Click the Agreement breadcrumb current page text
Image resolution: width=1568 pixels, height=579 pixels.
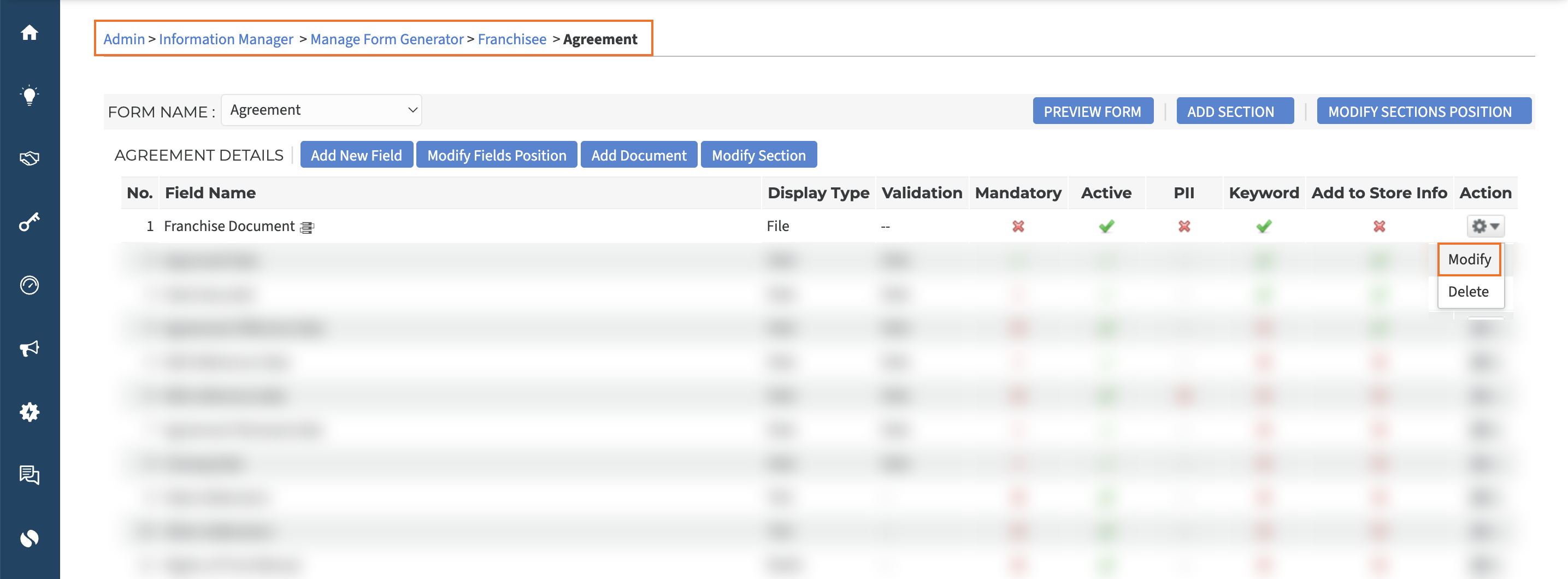[x=600, y=39]
